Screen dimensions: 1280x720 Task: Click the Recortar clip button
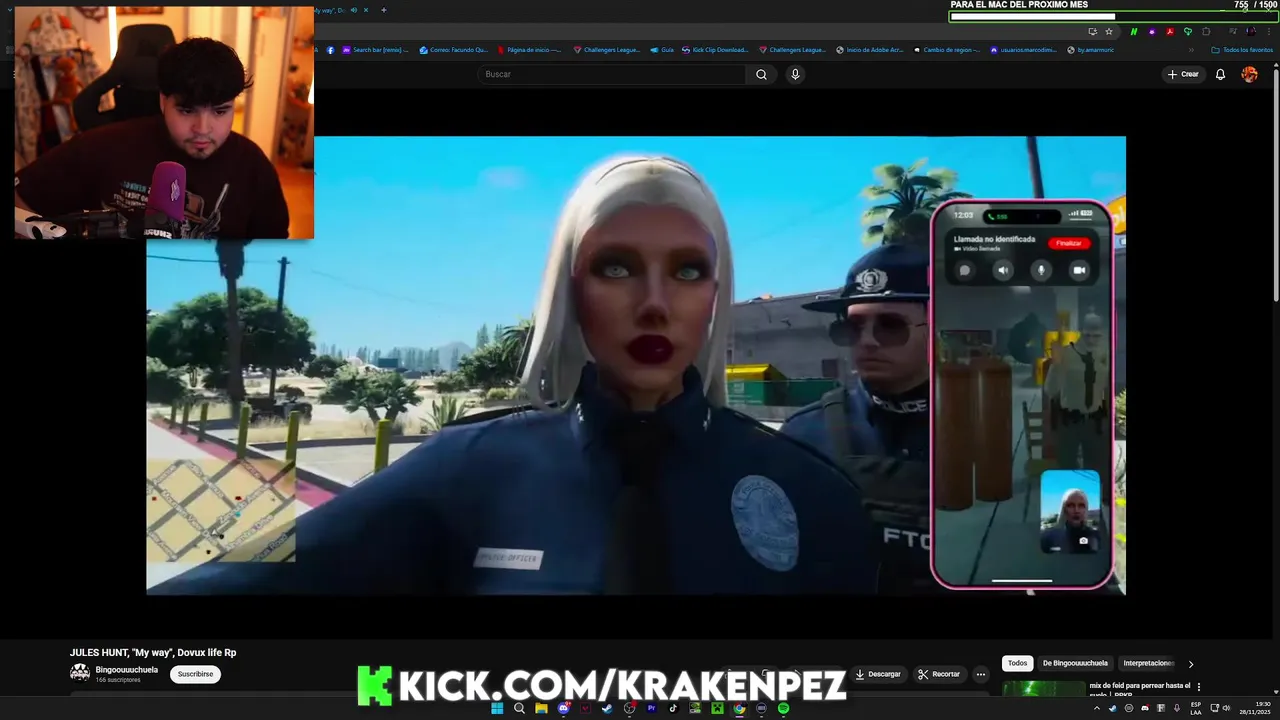pyautogui.click(x=939, y=674)
